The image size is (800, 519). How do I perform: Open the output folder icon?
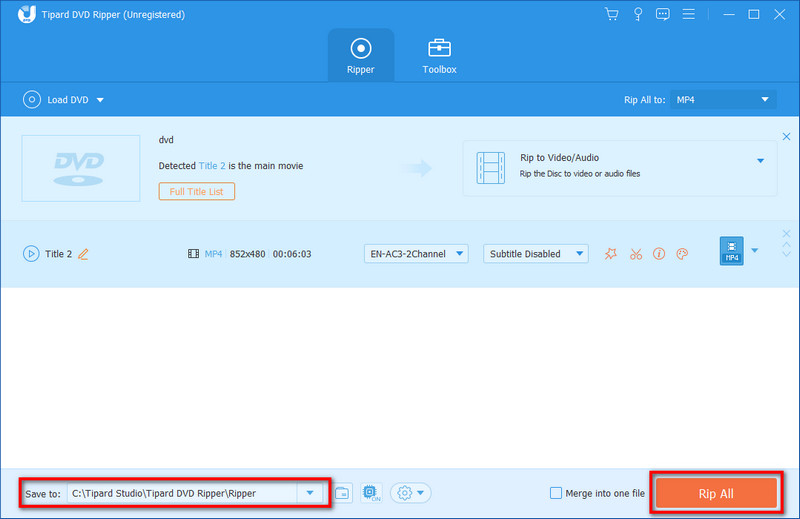[x=342, y=493]
